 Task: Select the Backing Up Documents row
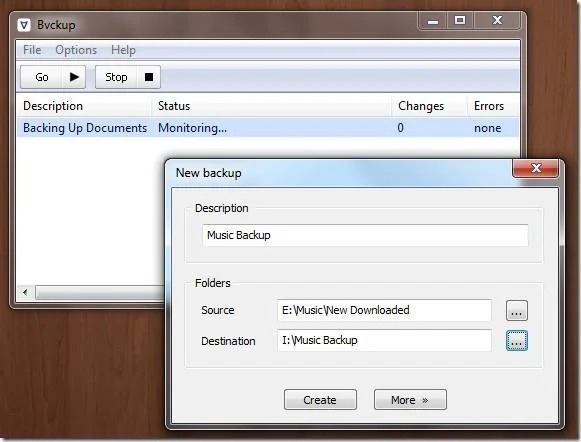[268, 128]
